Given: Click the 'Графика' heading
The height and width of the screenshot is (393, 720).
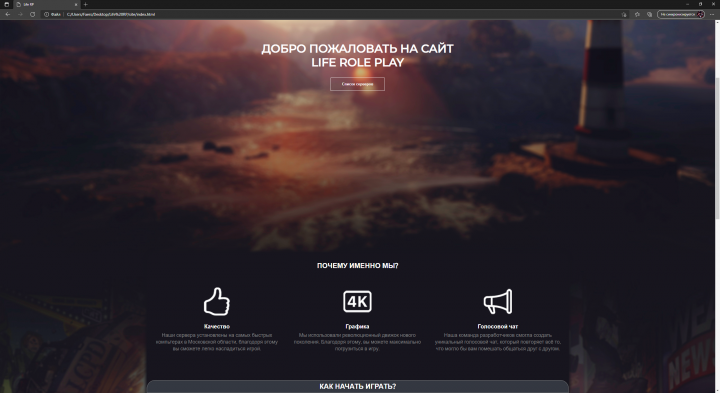Looking at the screenshot, I should click(357, 326).
